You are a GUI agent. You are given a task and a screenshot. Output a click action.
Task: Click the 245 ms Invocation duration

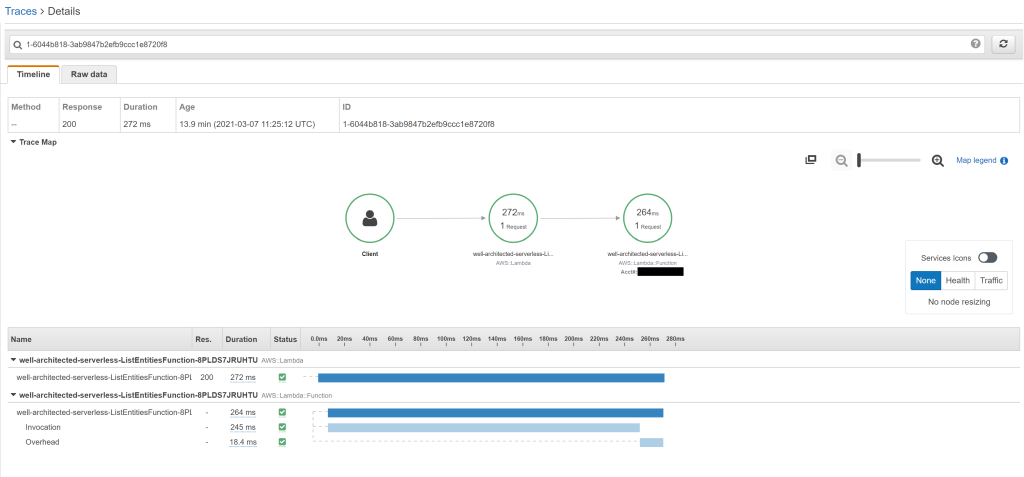pyautogui.click(x=243, y=428)
